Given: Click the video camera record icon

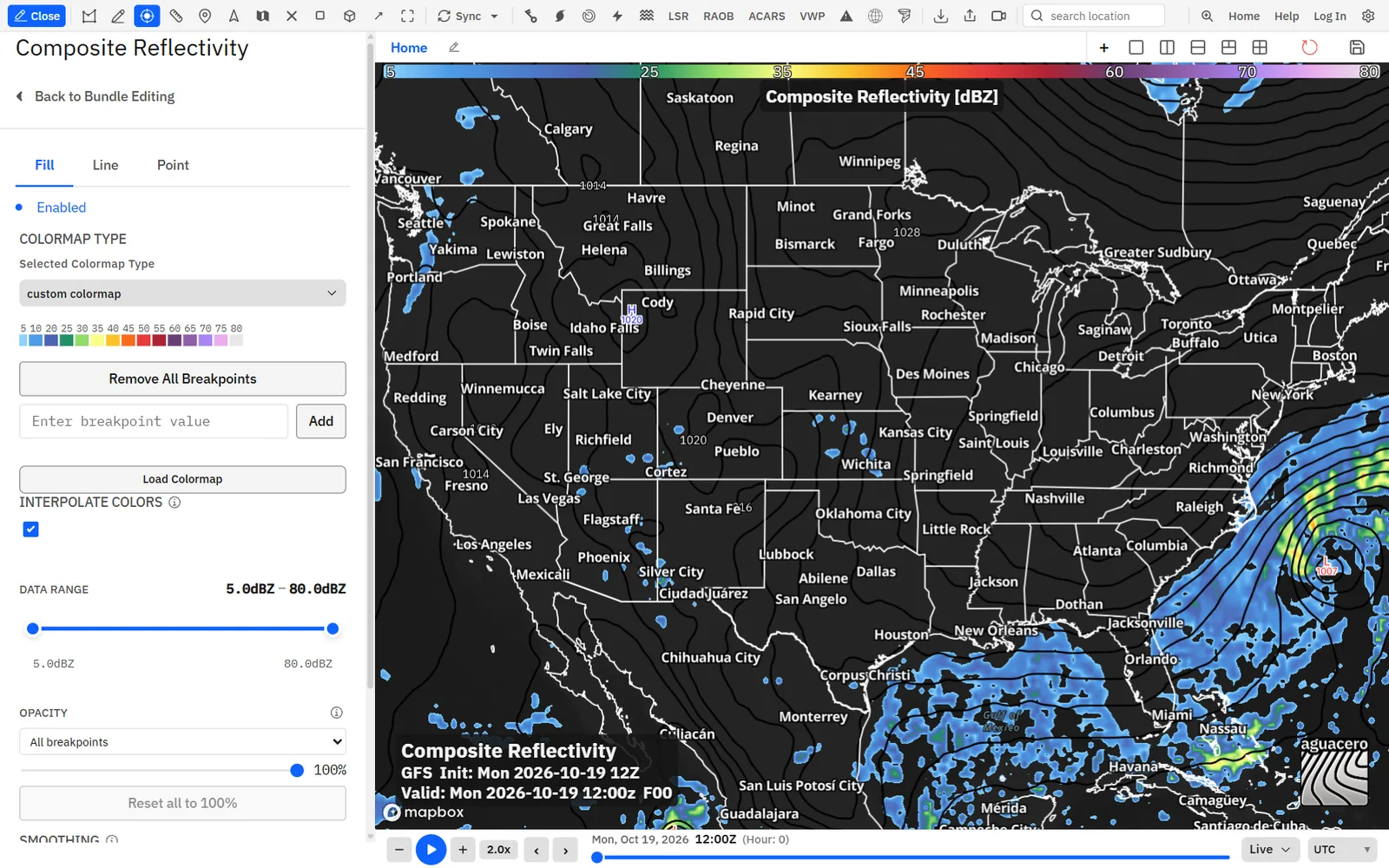Looking at the screenshot, I should 998,16.
